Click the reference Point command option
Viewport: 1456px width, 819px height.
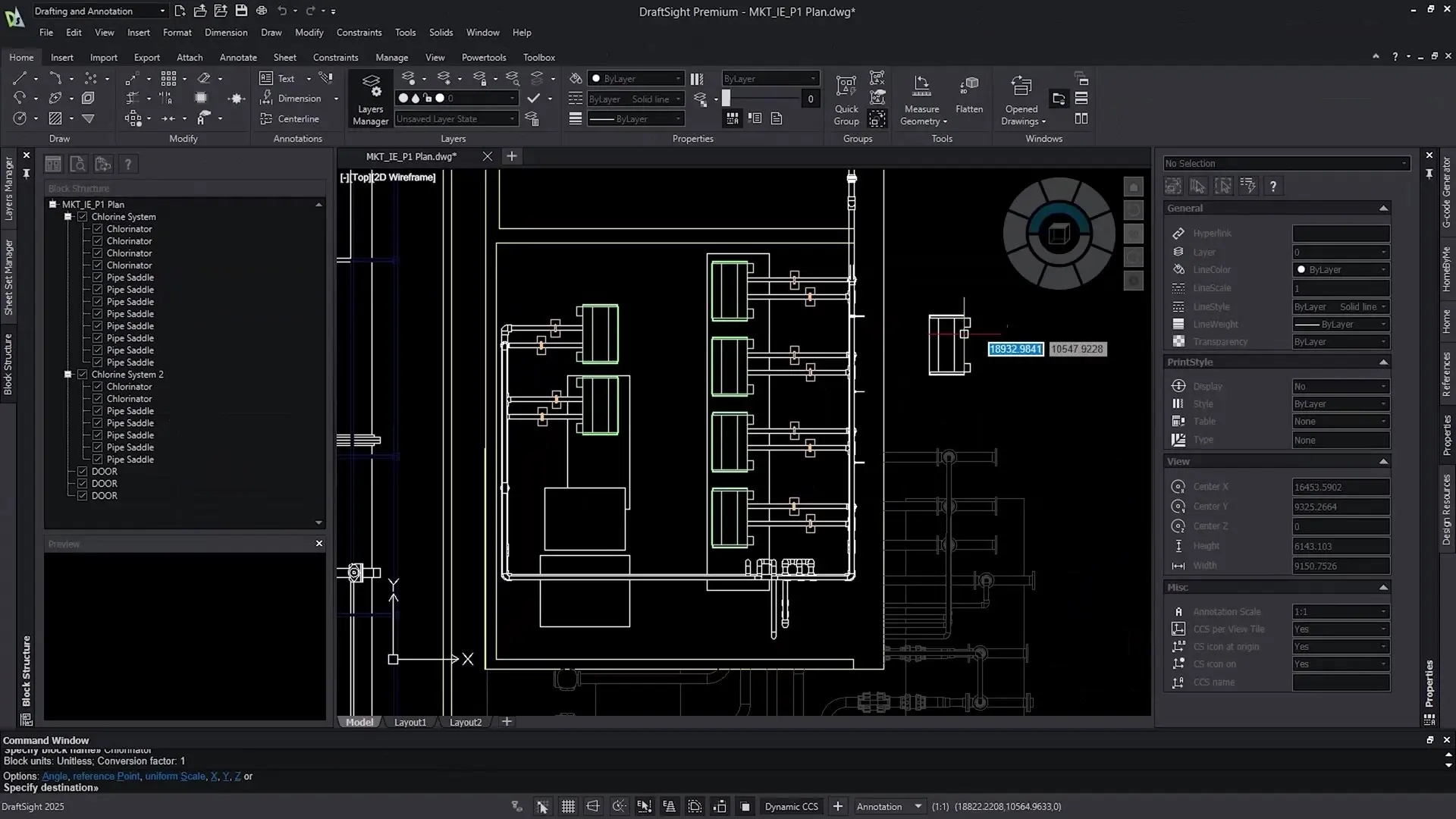click(106, 777)
